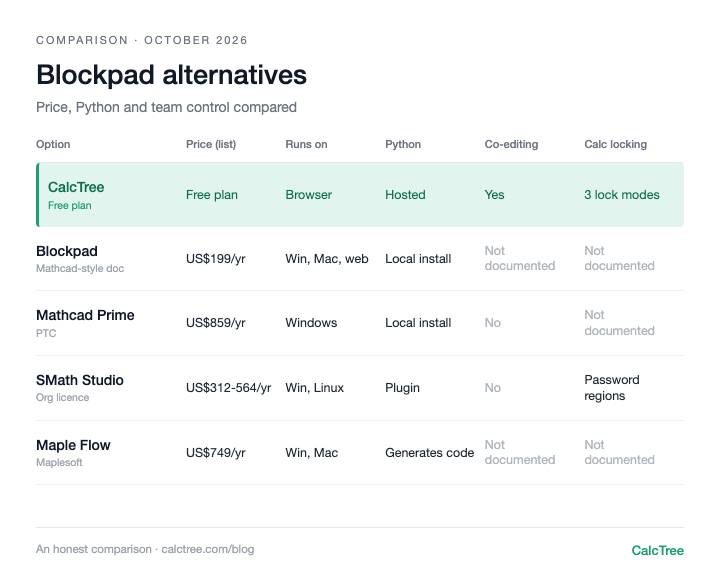
Task: Select the 'Maple Flow' option name
Action: point(73,445)
